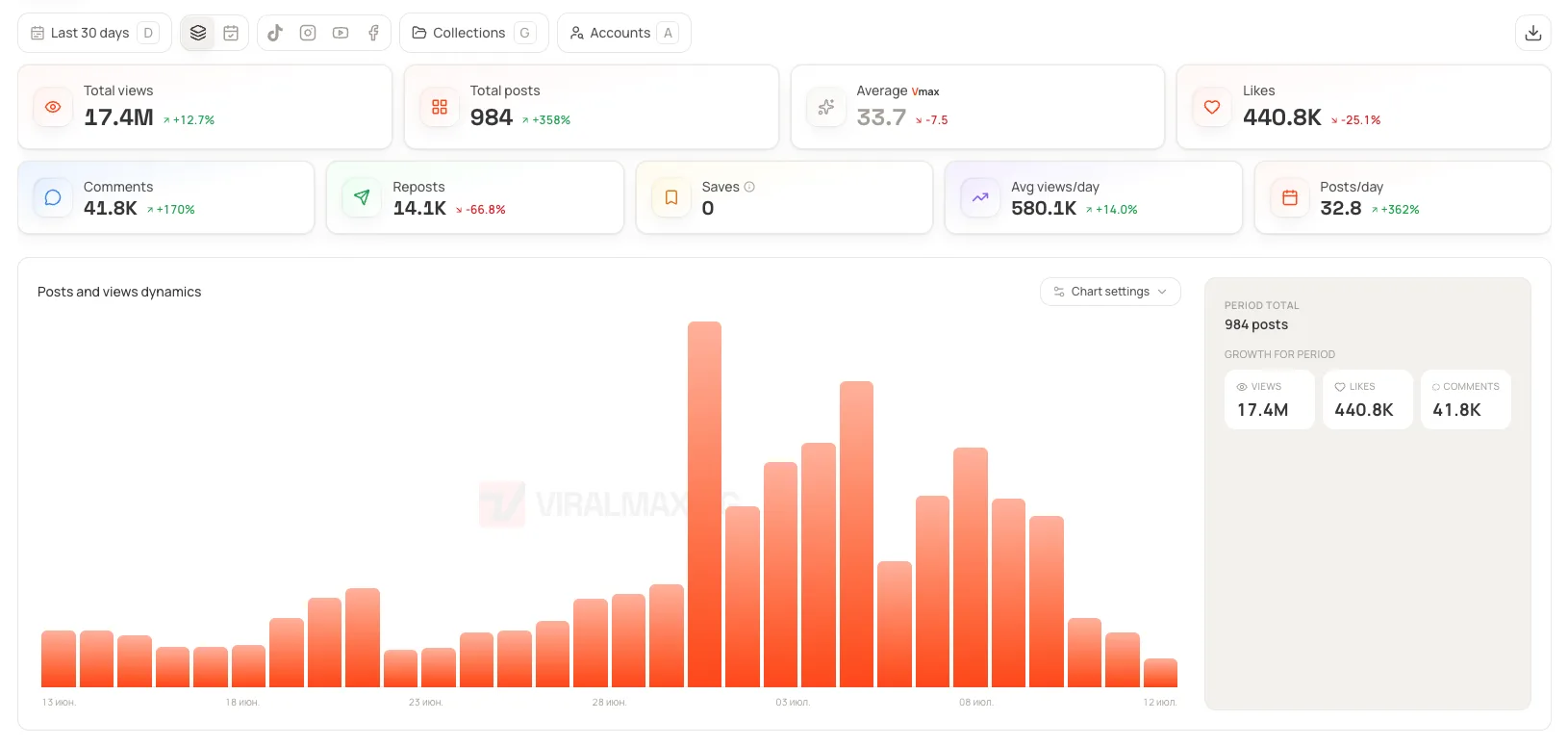Image resolution: width=1568 pixels, height=746 pixels.
Task: Filter by TikTok platform icon
Action: pos(275,33)
